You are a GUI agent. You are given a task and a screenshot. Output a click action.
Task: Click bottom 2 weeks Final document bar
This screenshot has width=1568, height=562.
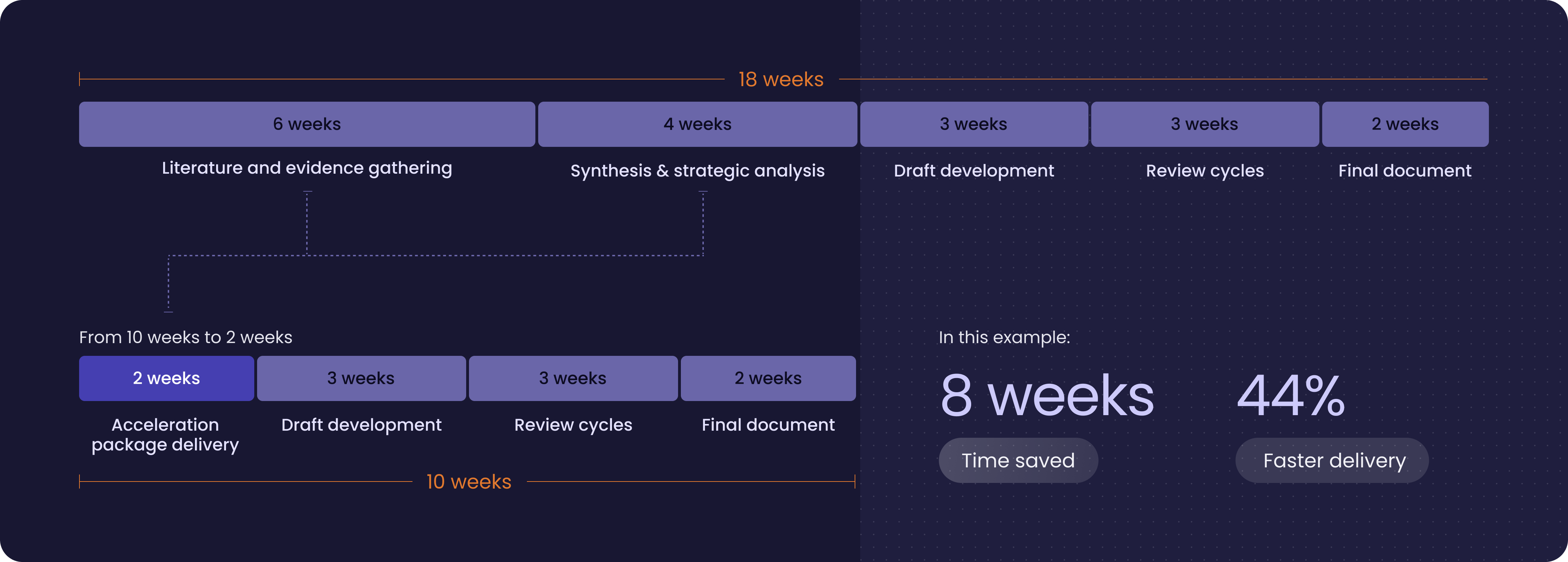click(x=767, y=378)
